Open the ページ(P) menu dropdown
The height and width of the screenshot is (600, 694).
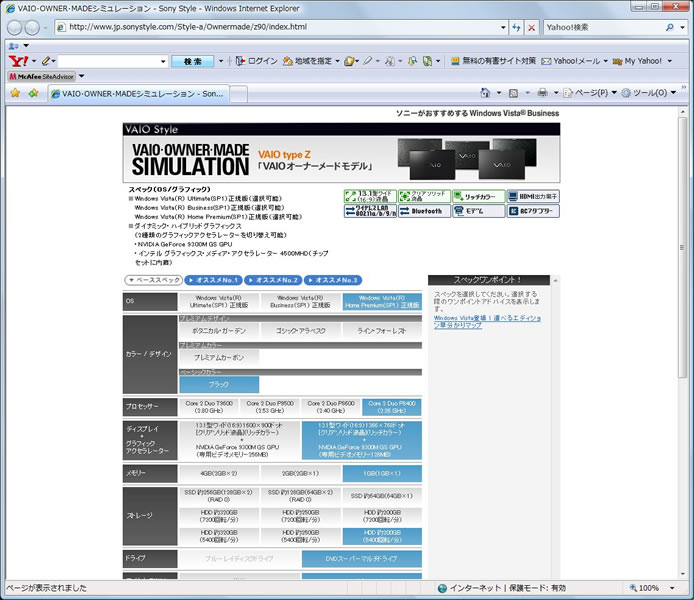coord(614,93)
